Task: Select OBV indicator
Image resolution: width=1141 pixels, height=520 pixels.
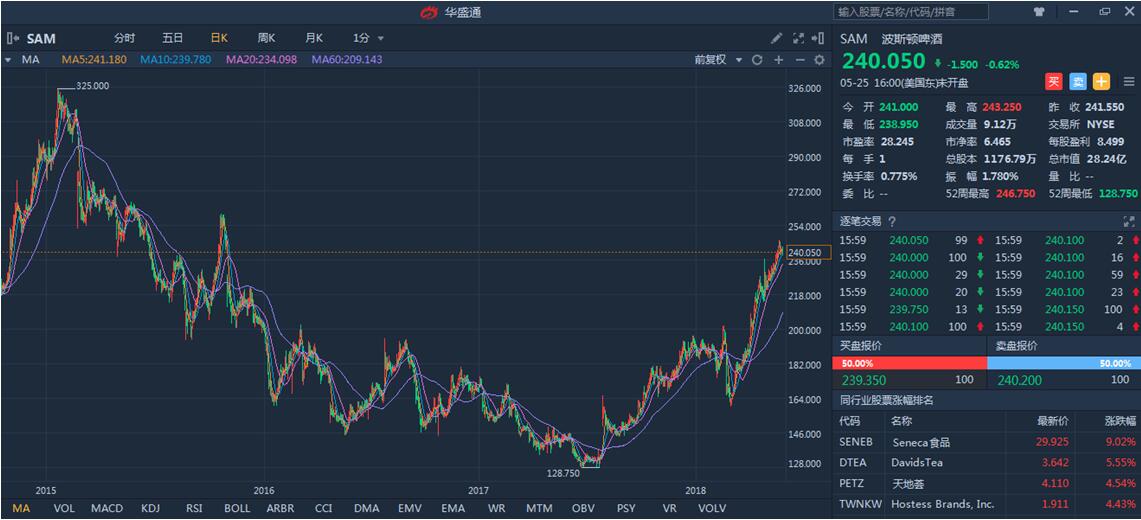Action: point(583,508)
